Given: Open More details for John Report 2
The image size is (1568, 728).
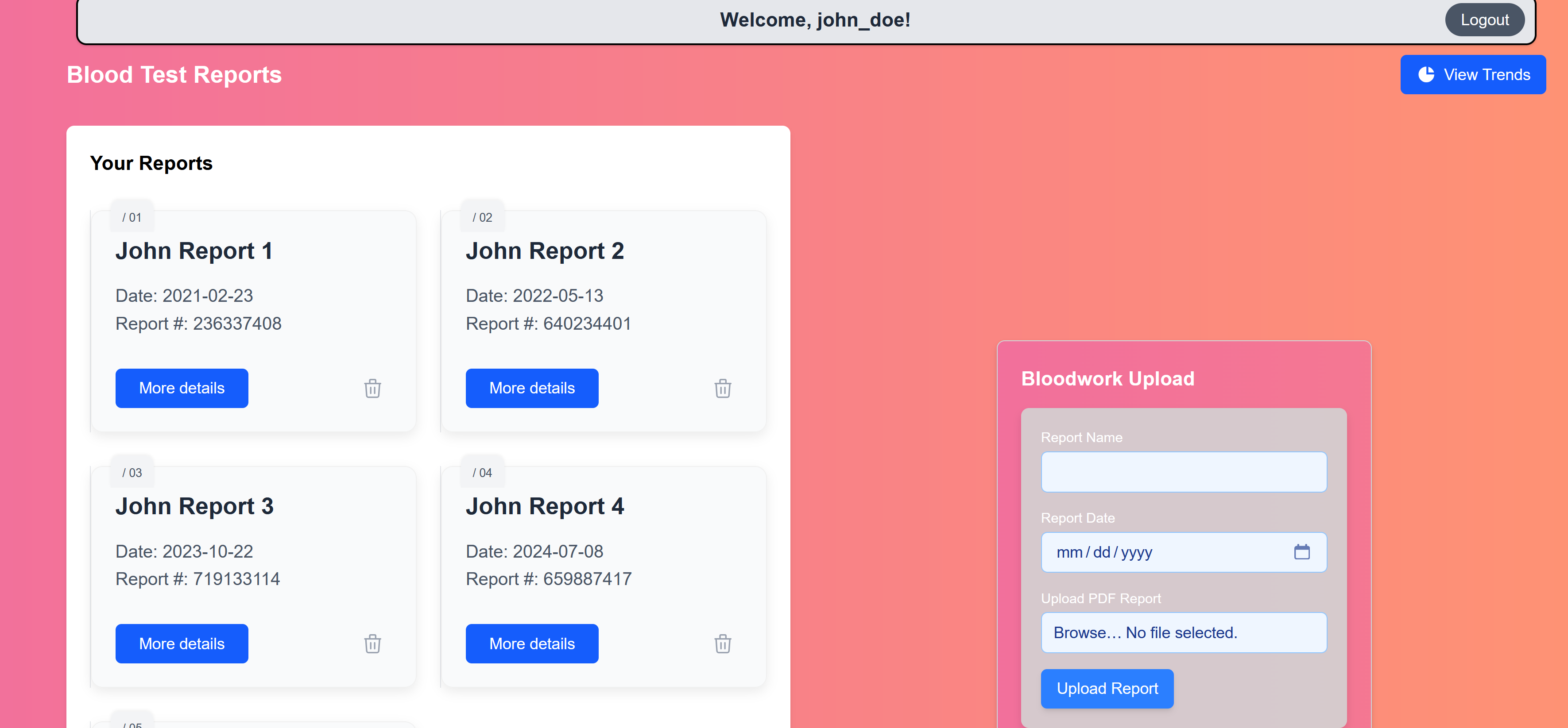Looking at the screenshot, I should pos(531,388).
